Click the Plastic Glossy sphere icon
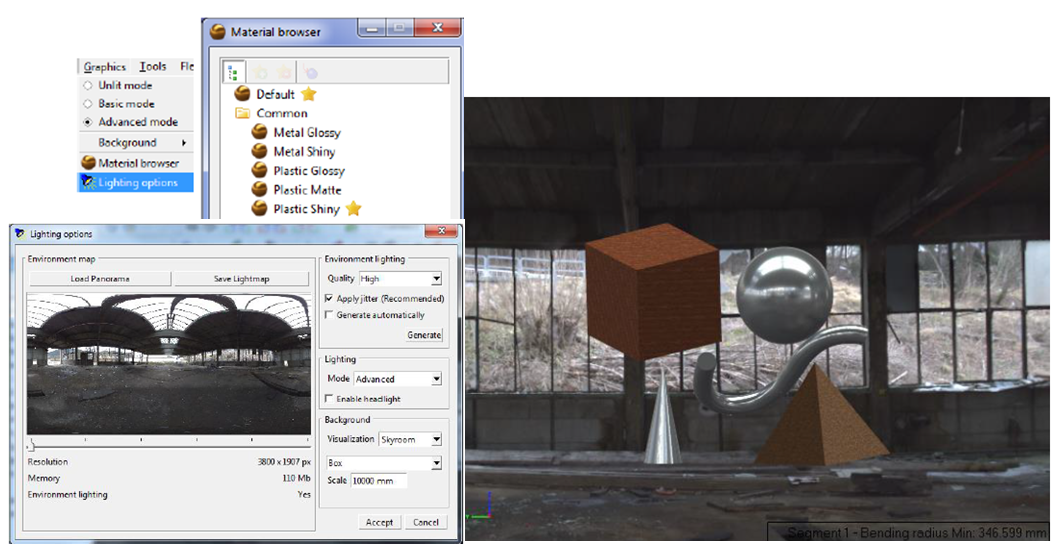 (259, 170)
